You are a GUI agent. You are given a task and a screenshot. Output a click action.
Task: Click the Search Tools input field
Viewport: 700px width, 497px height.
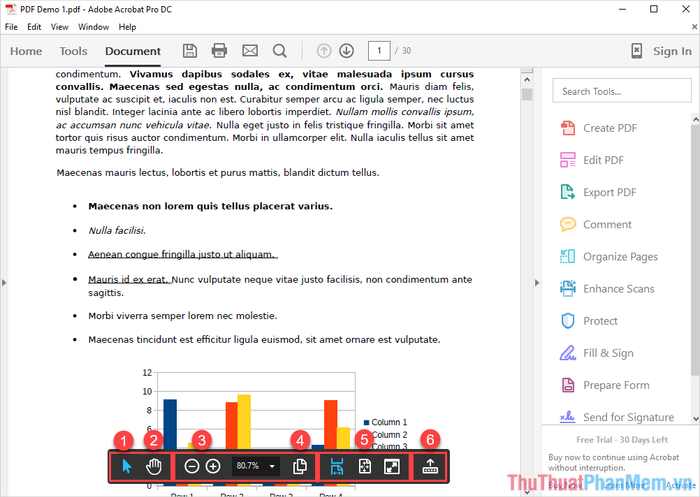coord(612,91)
